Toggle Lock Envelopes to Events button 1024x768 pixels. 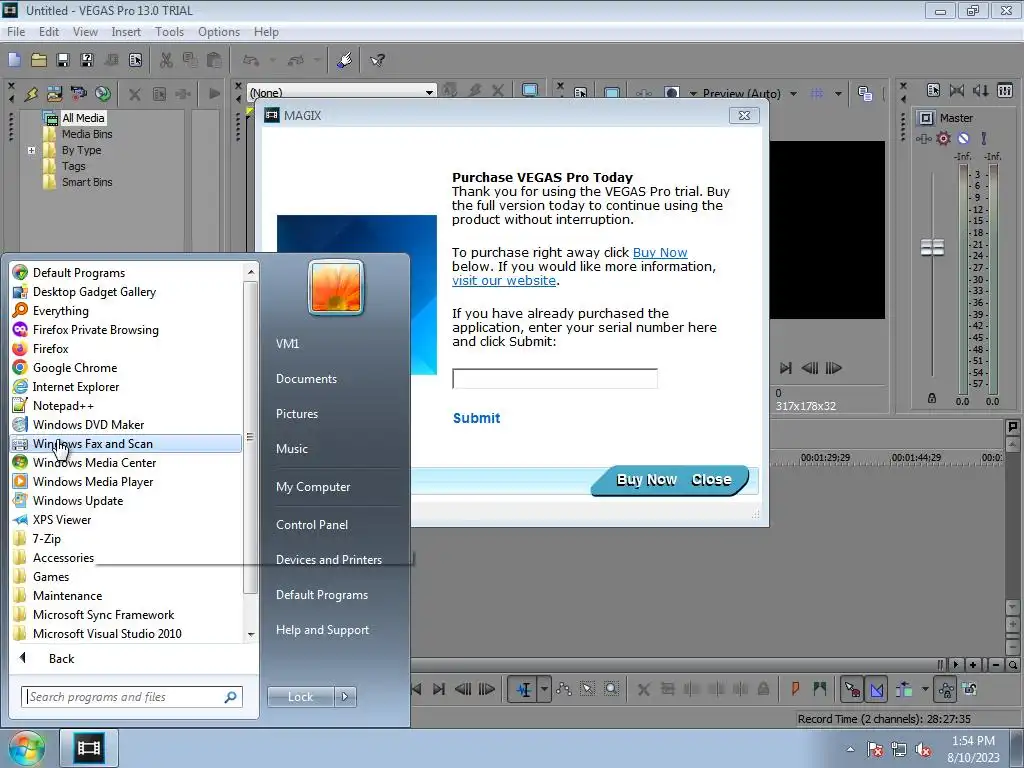(946, 689)
